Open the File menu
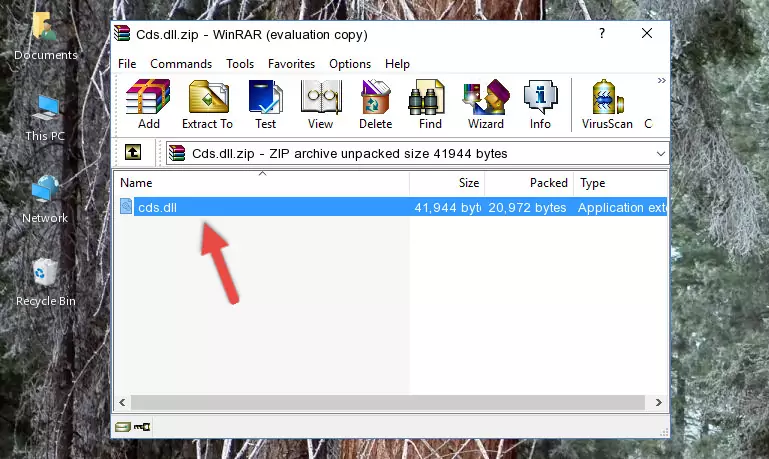Screen dimensions: 769x459 tap(127, 64)
